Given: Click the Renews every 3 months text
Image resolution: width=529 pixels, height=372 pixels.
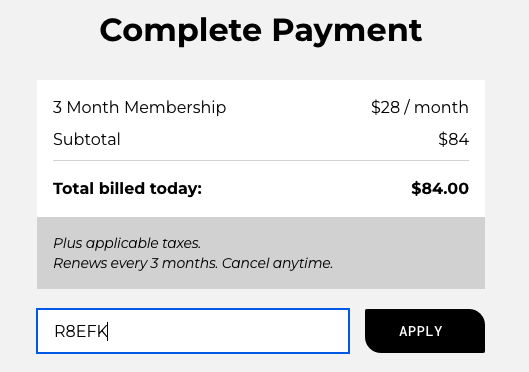Looking at the screenshot, I should [x=135, y=263].
